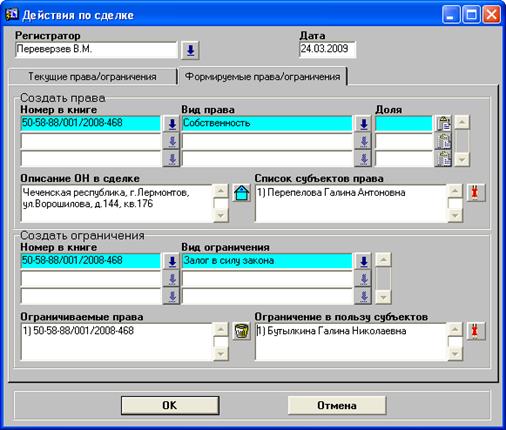Minimize the Действия по сделке window
Screen dimensions: 506x430
pos(451,15)
